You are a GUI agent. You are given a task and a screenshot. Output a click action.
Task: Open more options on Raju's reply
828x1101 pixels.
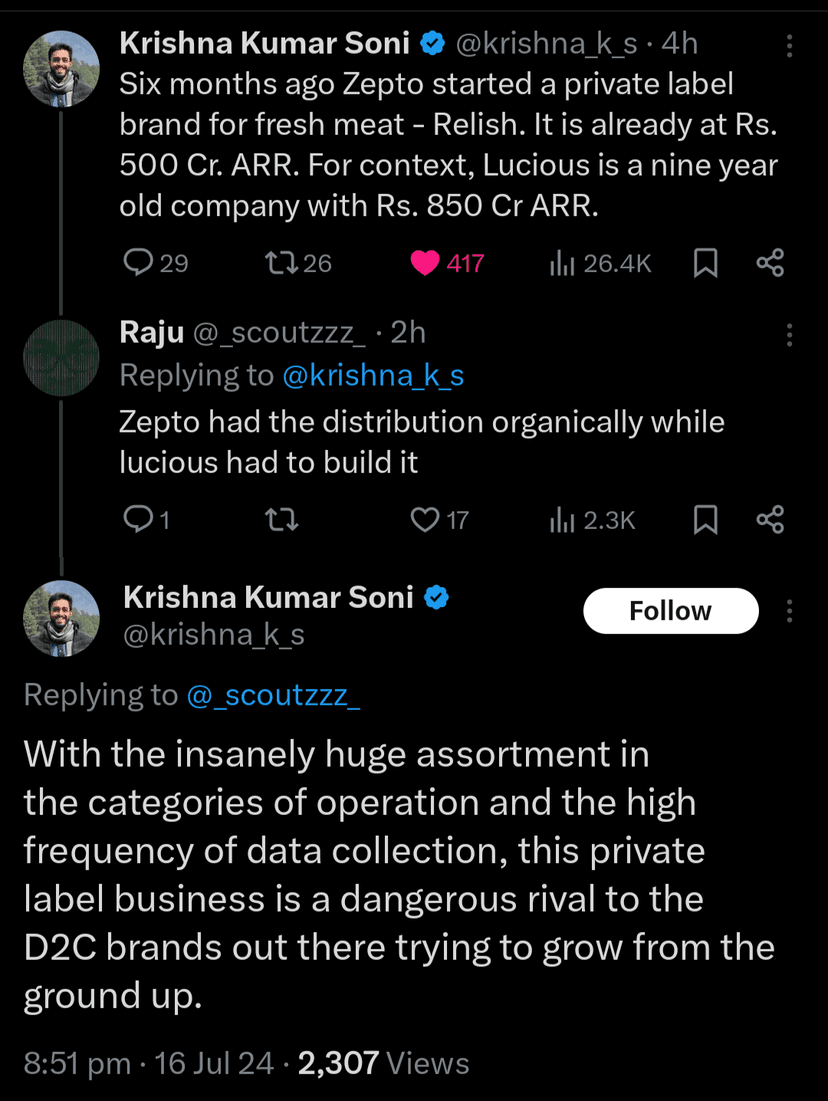790,334
